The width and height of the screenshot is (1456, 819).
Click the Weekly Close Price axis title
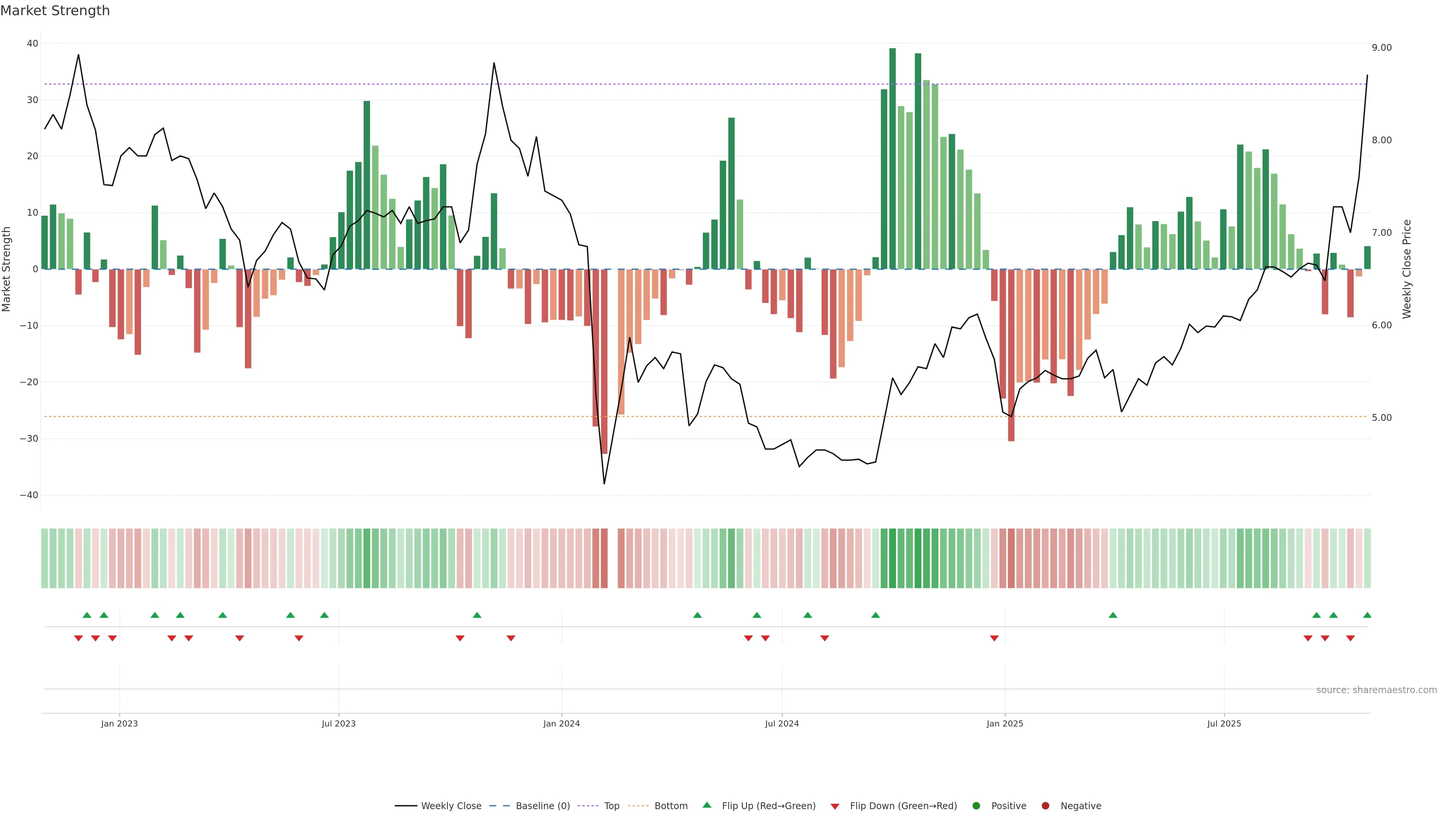point(1407,269)
